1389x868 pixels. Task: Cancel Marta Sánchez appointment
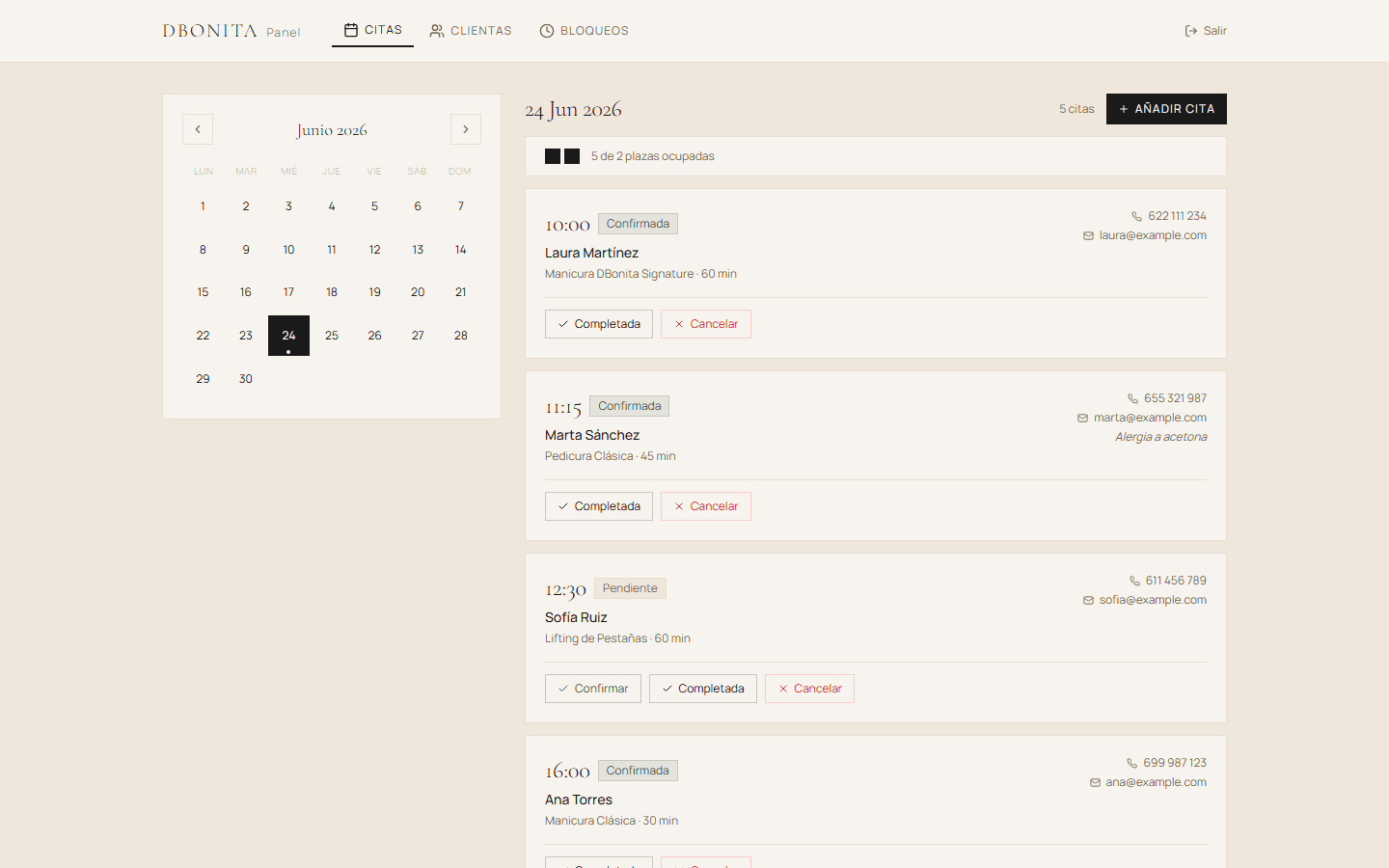pos(706,506)
